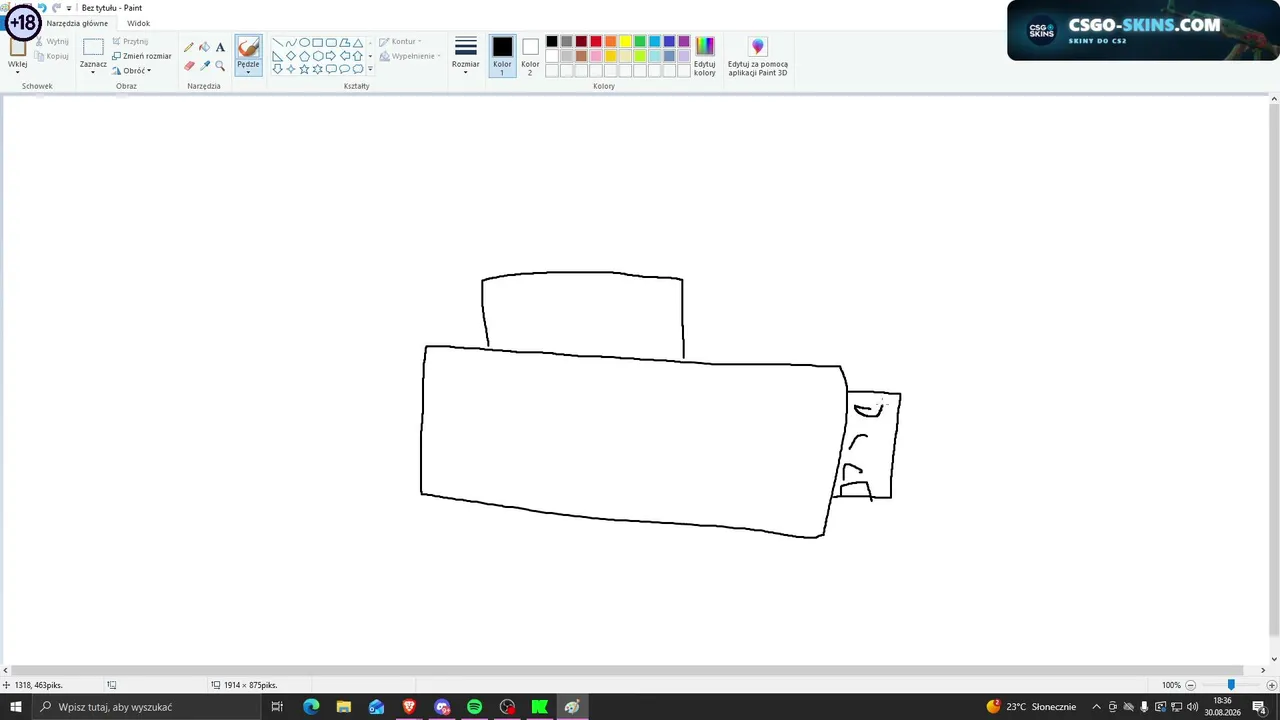Click the 1914 × 875piks. canvas size readout

[244, 685]
